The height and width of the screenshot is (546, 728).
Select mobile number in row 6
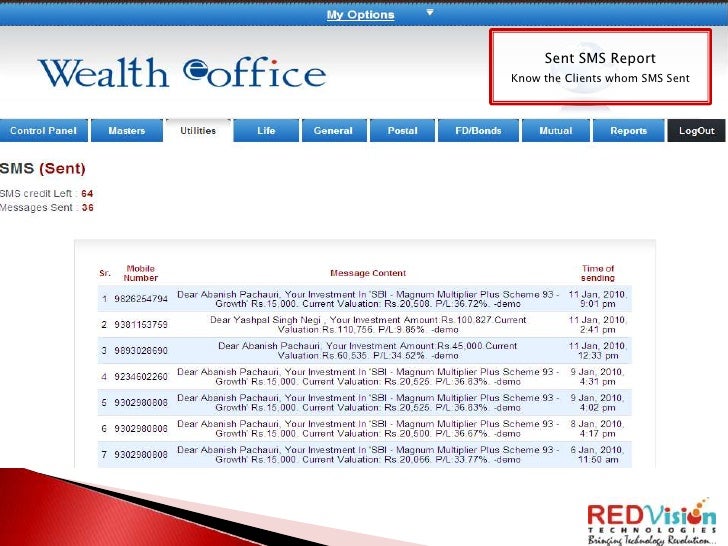(x=141, y=429)
